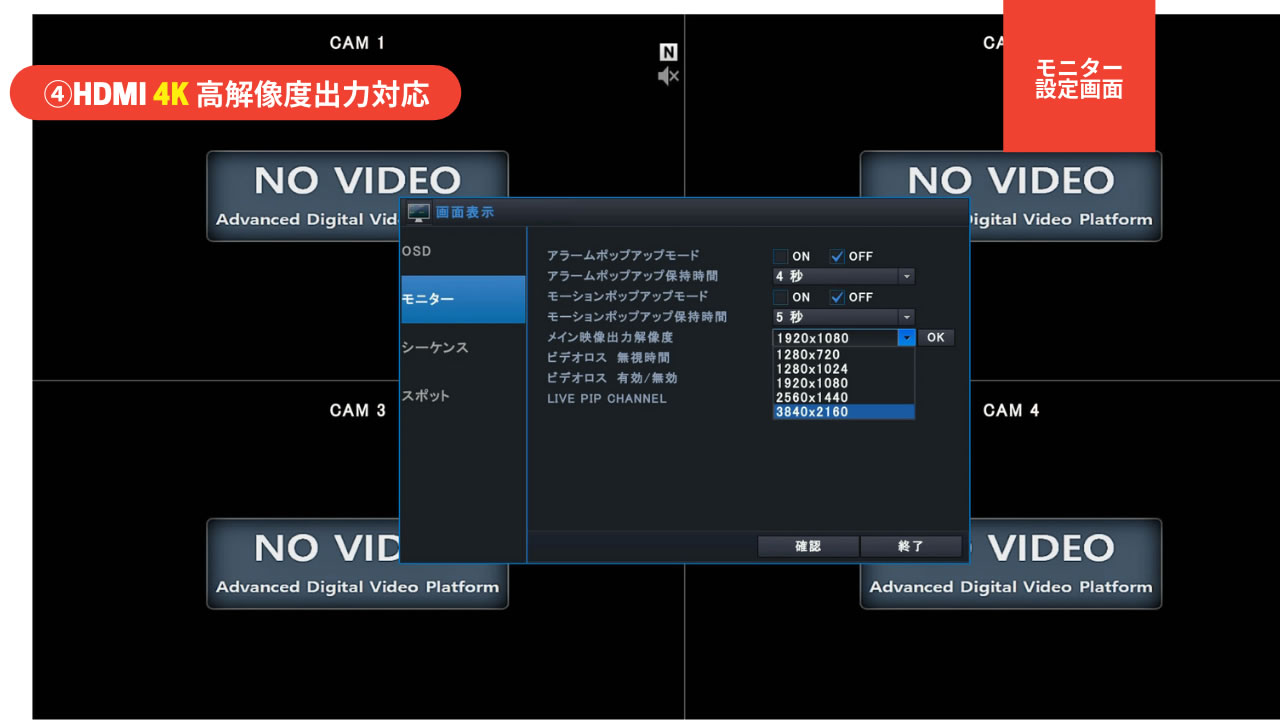
Task: Click the N status icon in CAM 1
Action: tap(668, 53)
